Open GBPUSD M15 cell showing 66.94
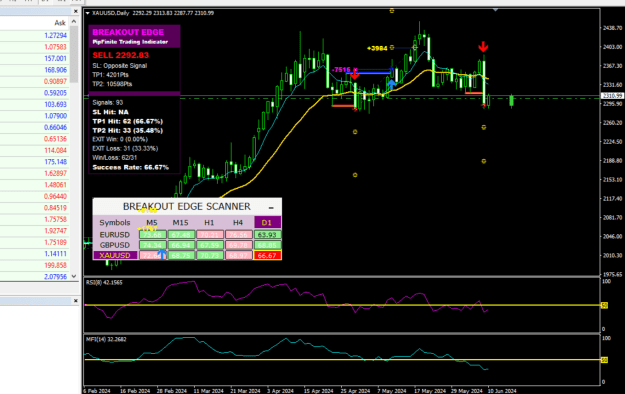 pyautogui.click(x=181, y=245)
